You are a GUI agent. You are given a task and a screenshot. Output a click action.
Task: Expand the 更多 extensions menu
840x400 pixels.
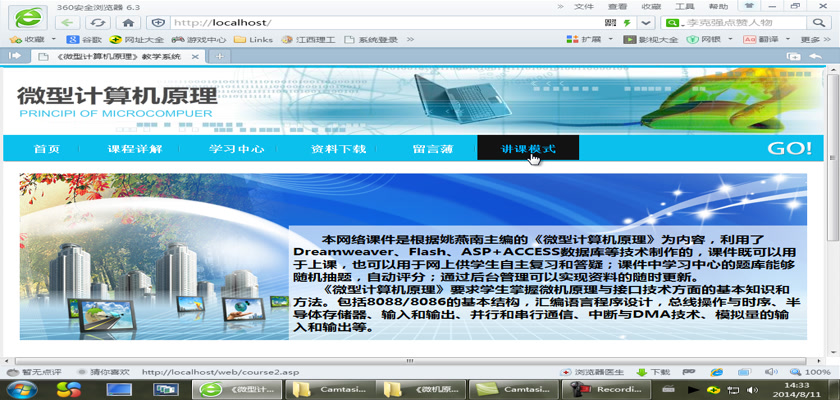[818, 40]
